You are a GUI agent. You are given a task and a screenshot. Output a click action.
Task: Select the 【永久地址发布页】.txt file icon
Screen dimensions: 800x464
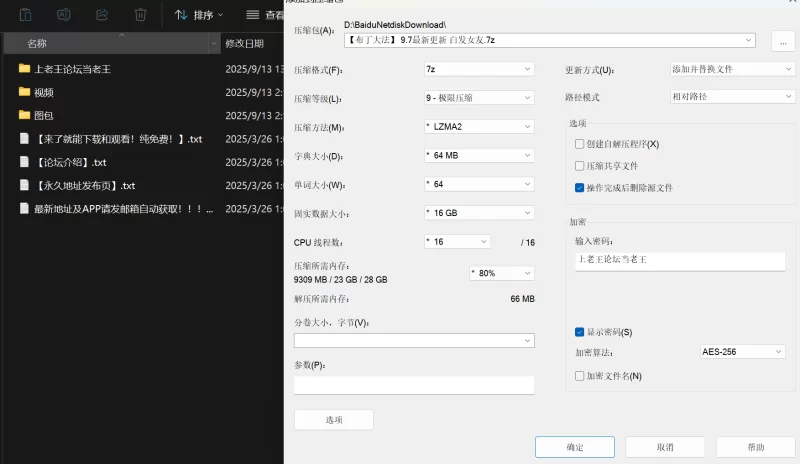coord(24,185)
